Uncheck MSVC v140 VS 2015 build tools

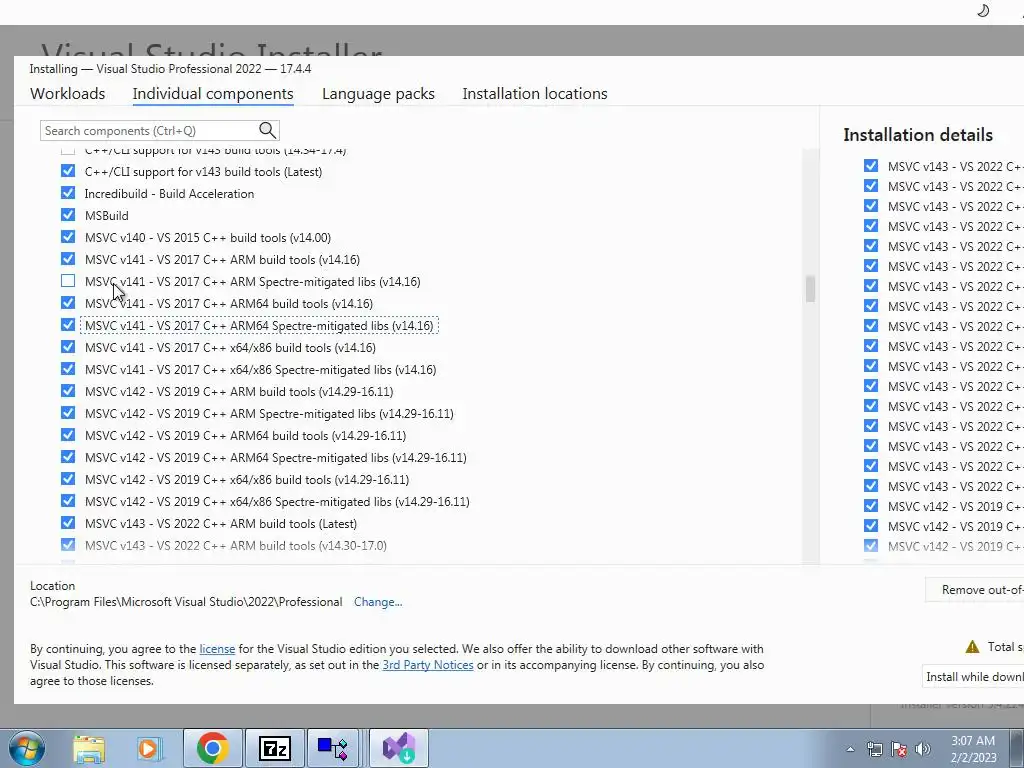point(68,237)
